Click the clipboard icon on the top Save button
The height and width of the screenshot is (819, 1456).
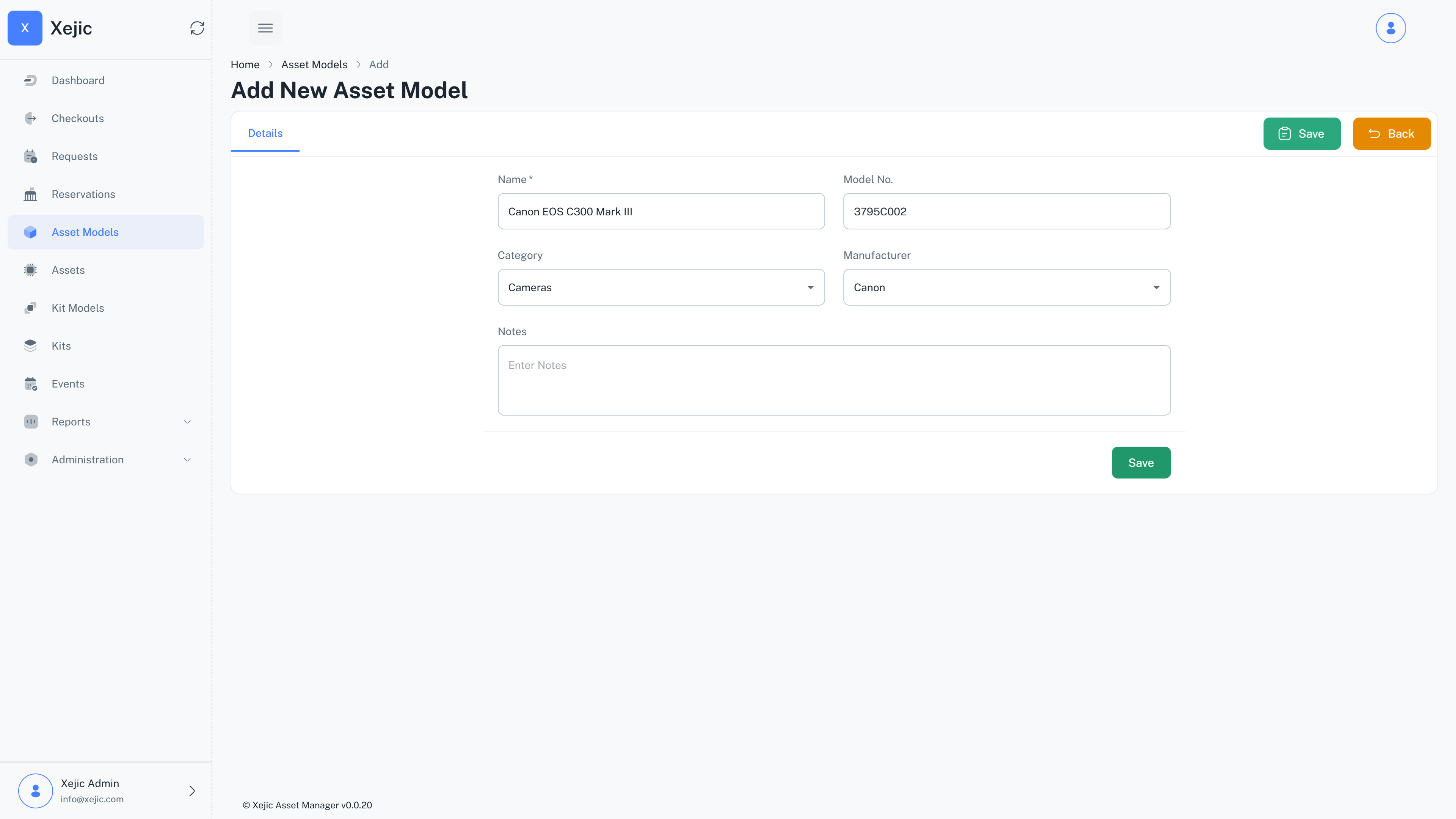click(x=1284, y=133)
